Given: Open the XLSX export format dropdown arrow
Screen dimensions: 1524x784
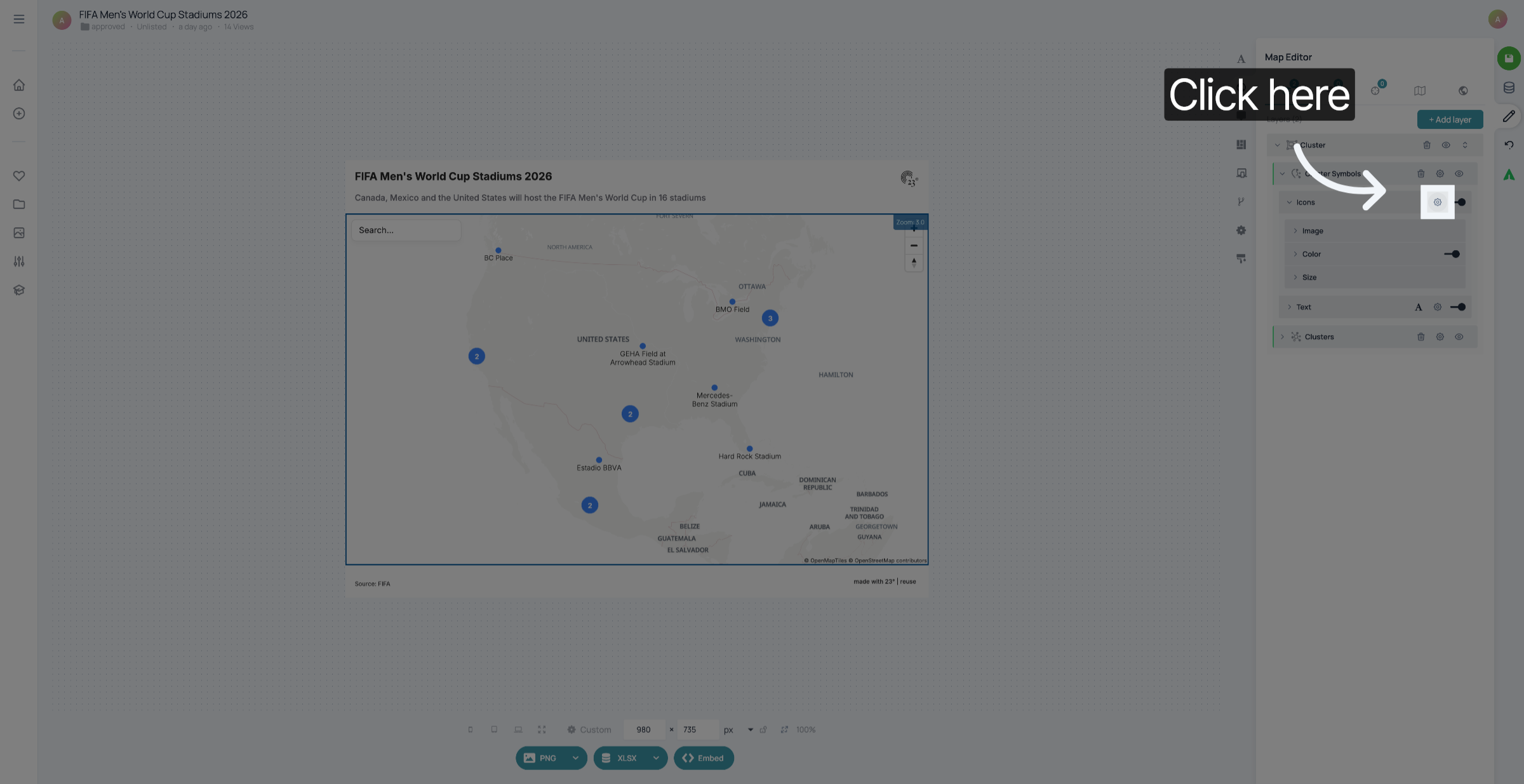Looking at the screenshot, I should [656, 758].
